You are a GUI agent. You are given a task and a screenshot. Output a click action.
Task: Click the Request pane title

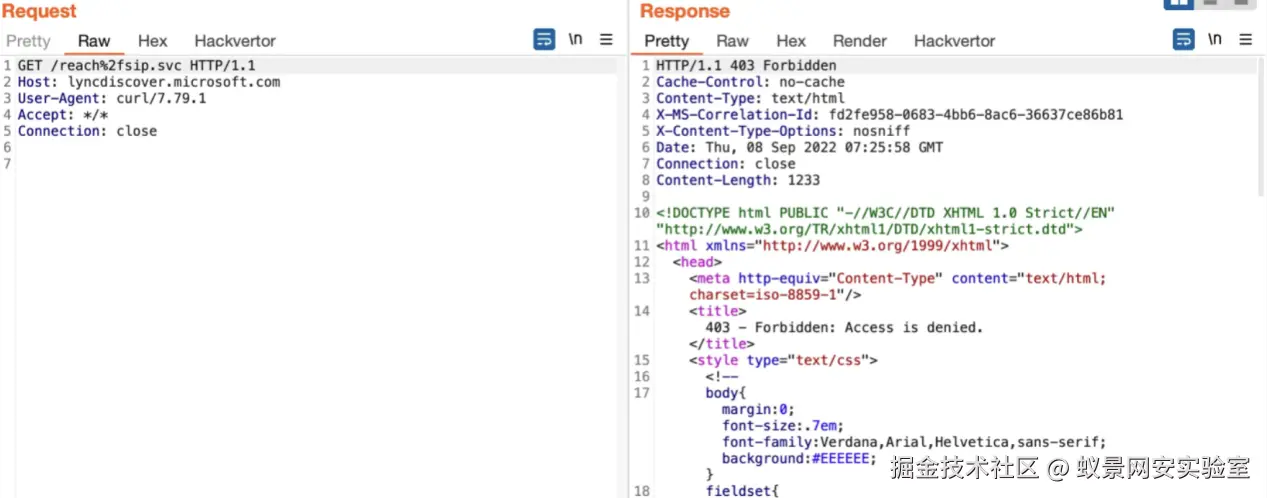coord(39,11)
